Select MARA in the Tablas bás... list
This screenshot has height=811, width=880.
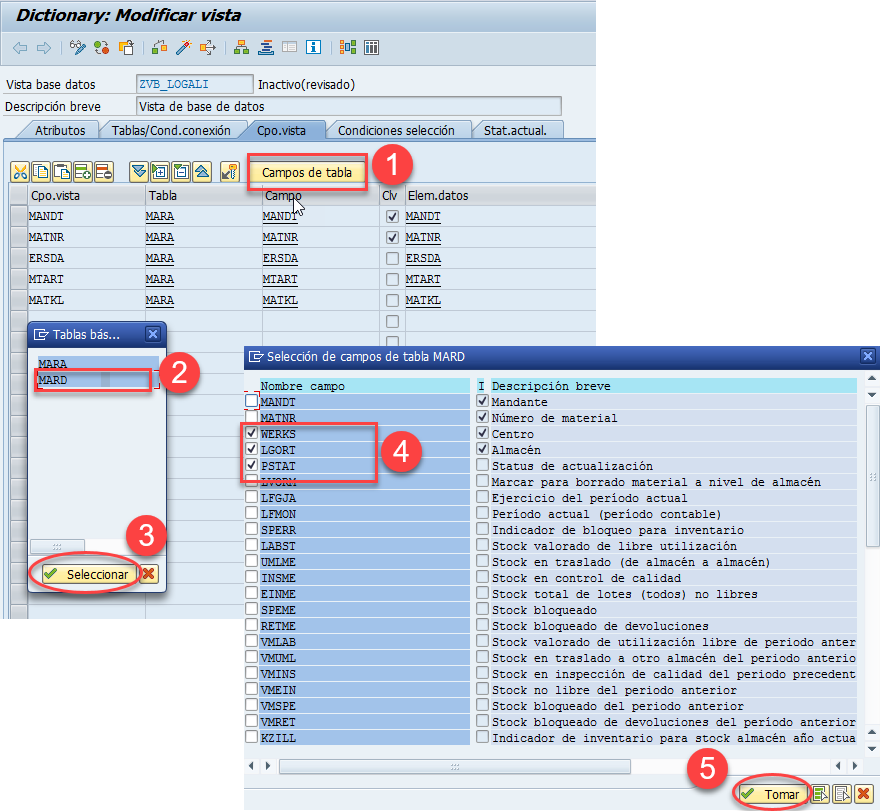pyautogui.click(x=98, y=364)
